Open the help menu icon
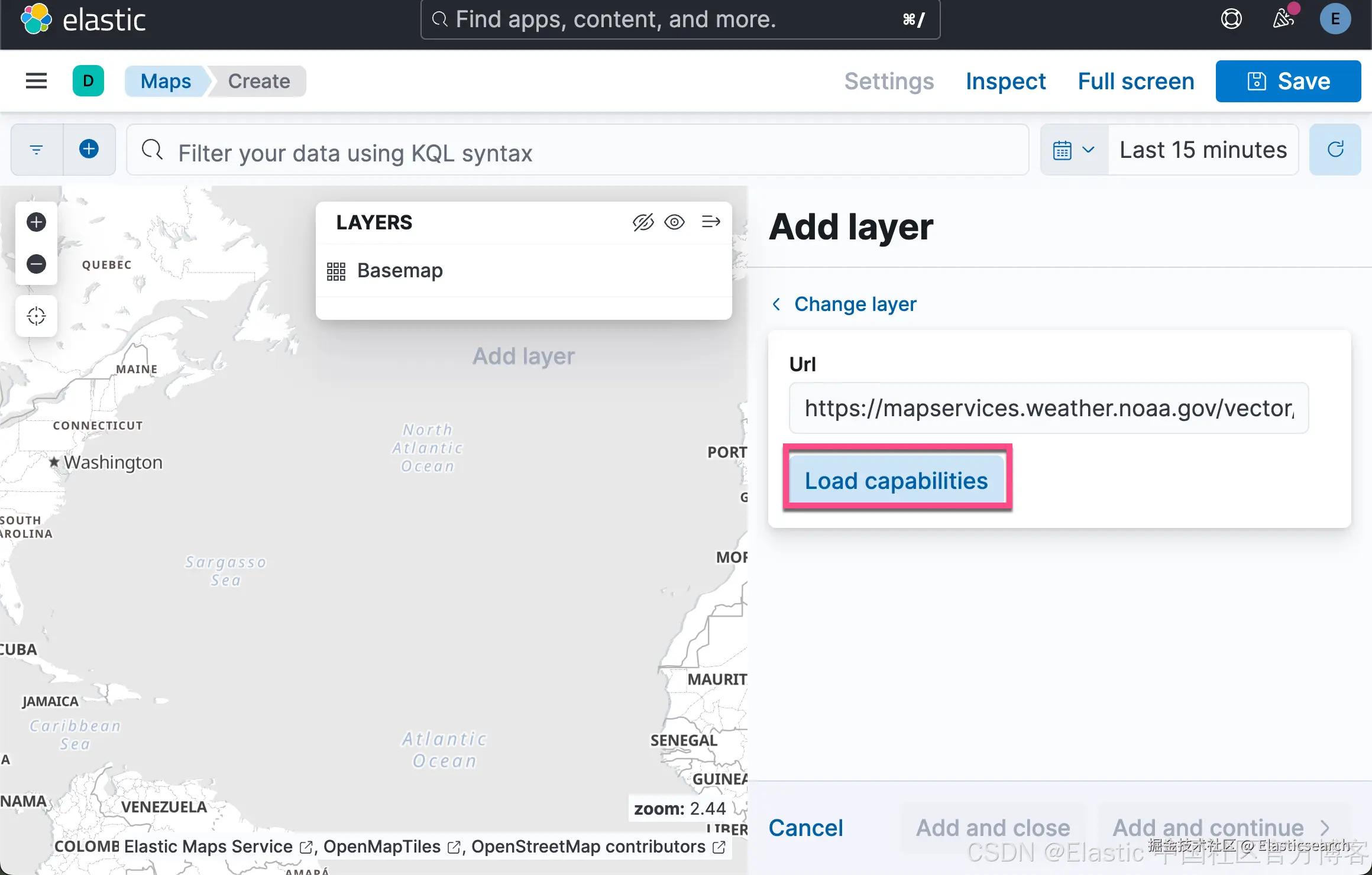The height and width of the screenshot is (875, 1372). coord(1231,19)
